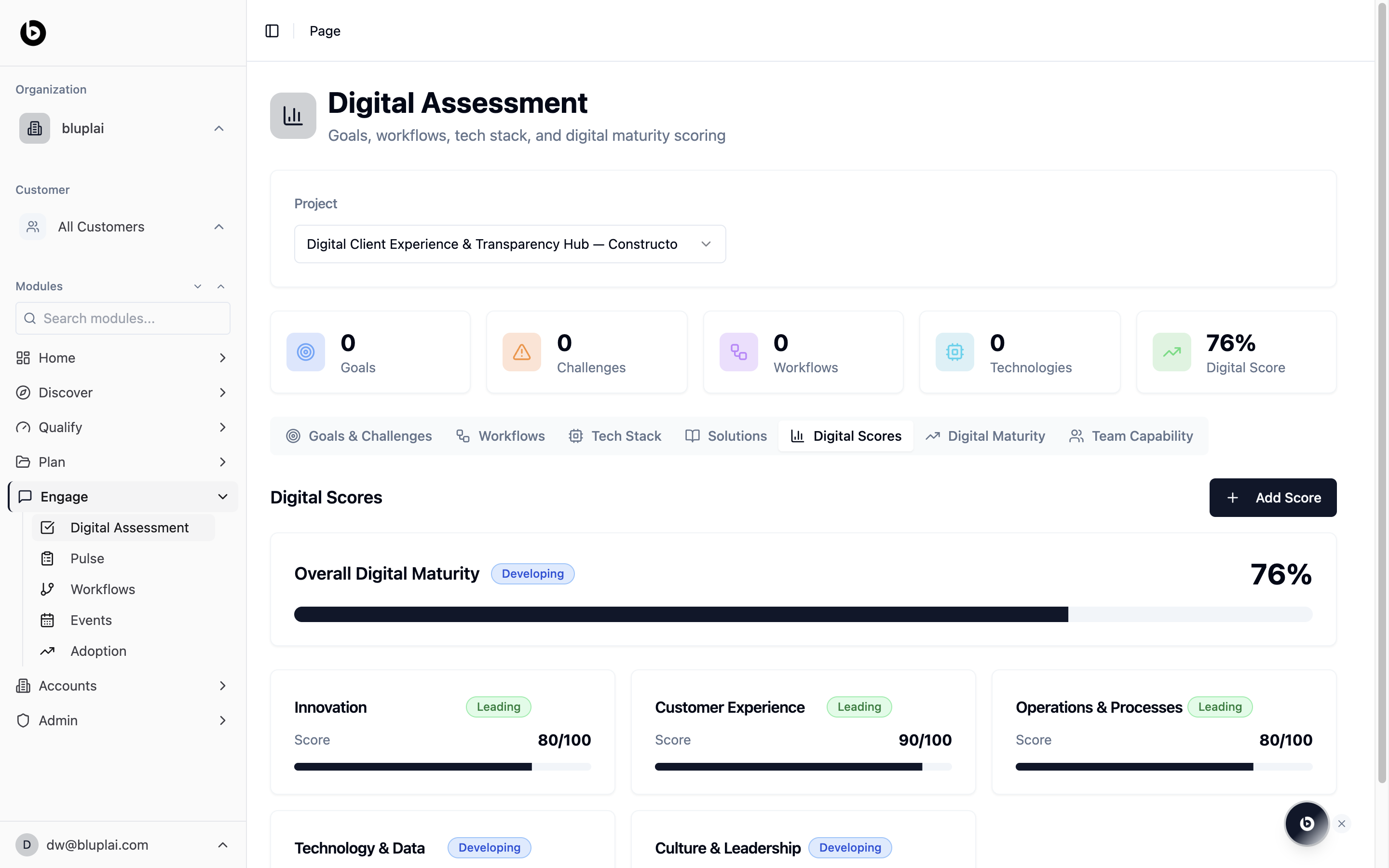Click the bluplai logo at top left
Screen dimensions: 1389x868
click(33, 33)
